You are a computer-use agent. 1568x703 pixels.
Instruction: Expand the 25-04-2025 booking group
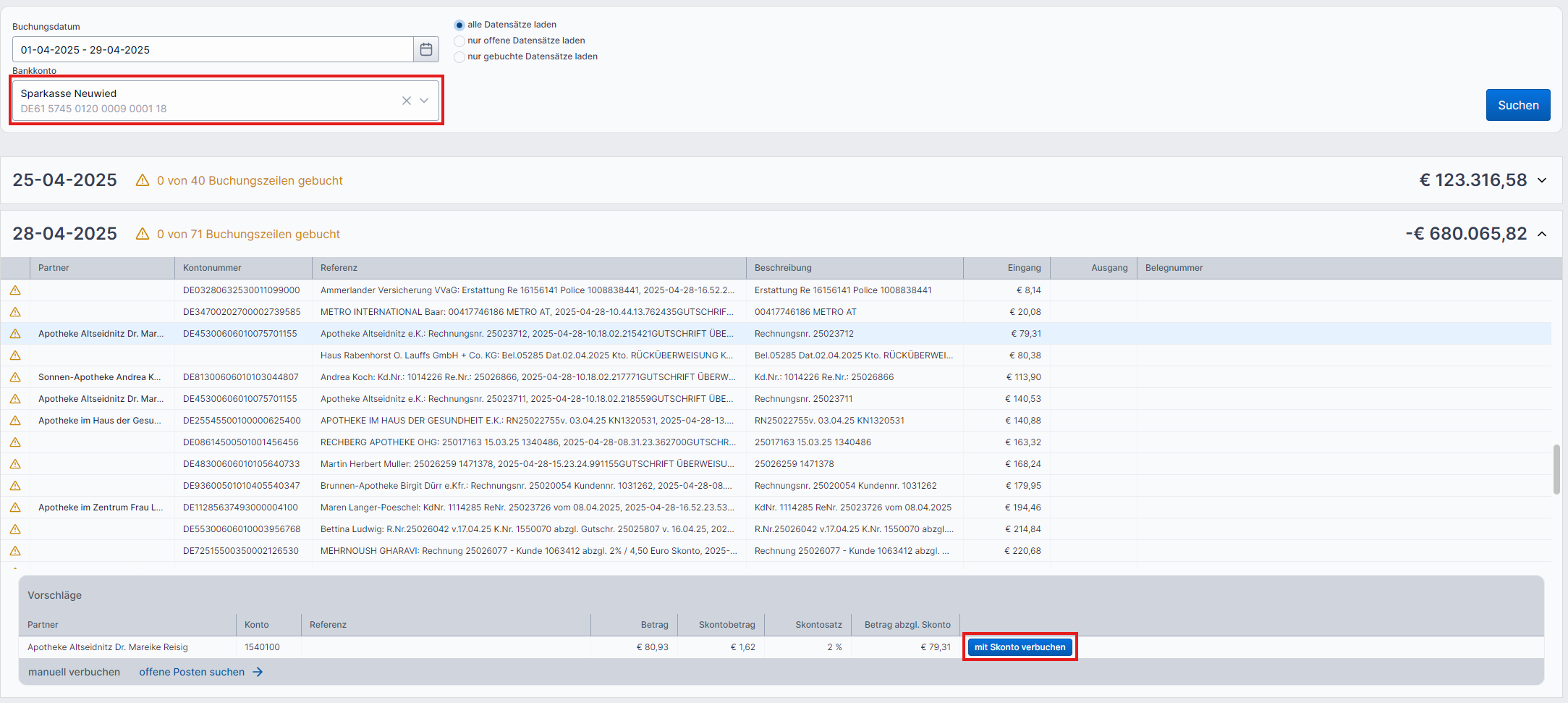1542,180
